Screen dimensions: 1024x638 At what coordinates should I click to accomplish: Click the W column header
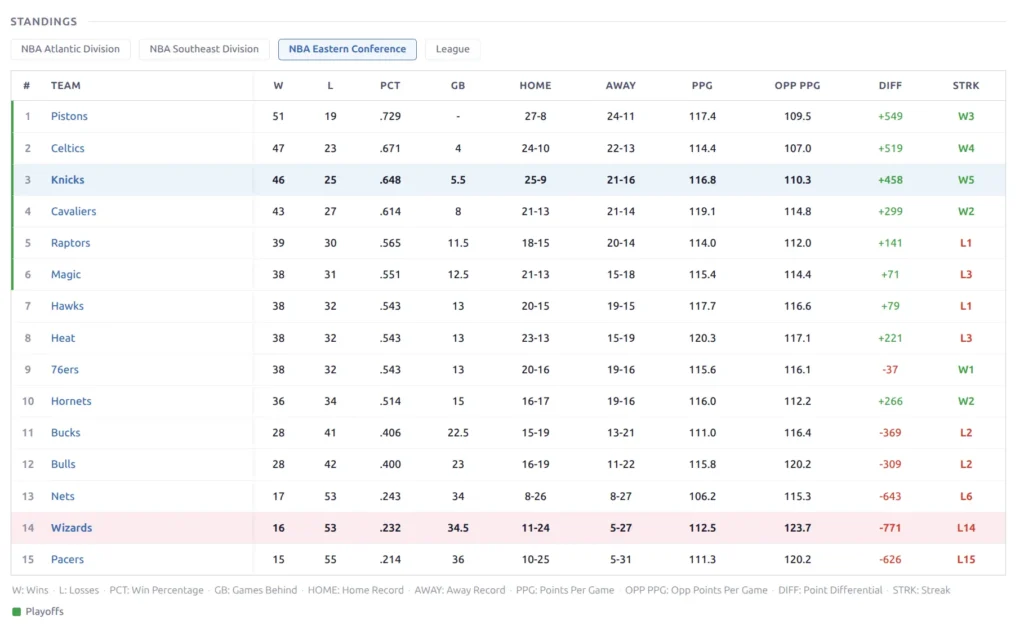pyautogui.click(x=278, y=86)
